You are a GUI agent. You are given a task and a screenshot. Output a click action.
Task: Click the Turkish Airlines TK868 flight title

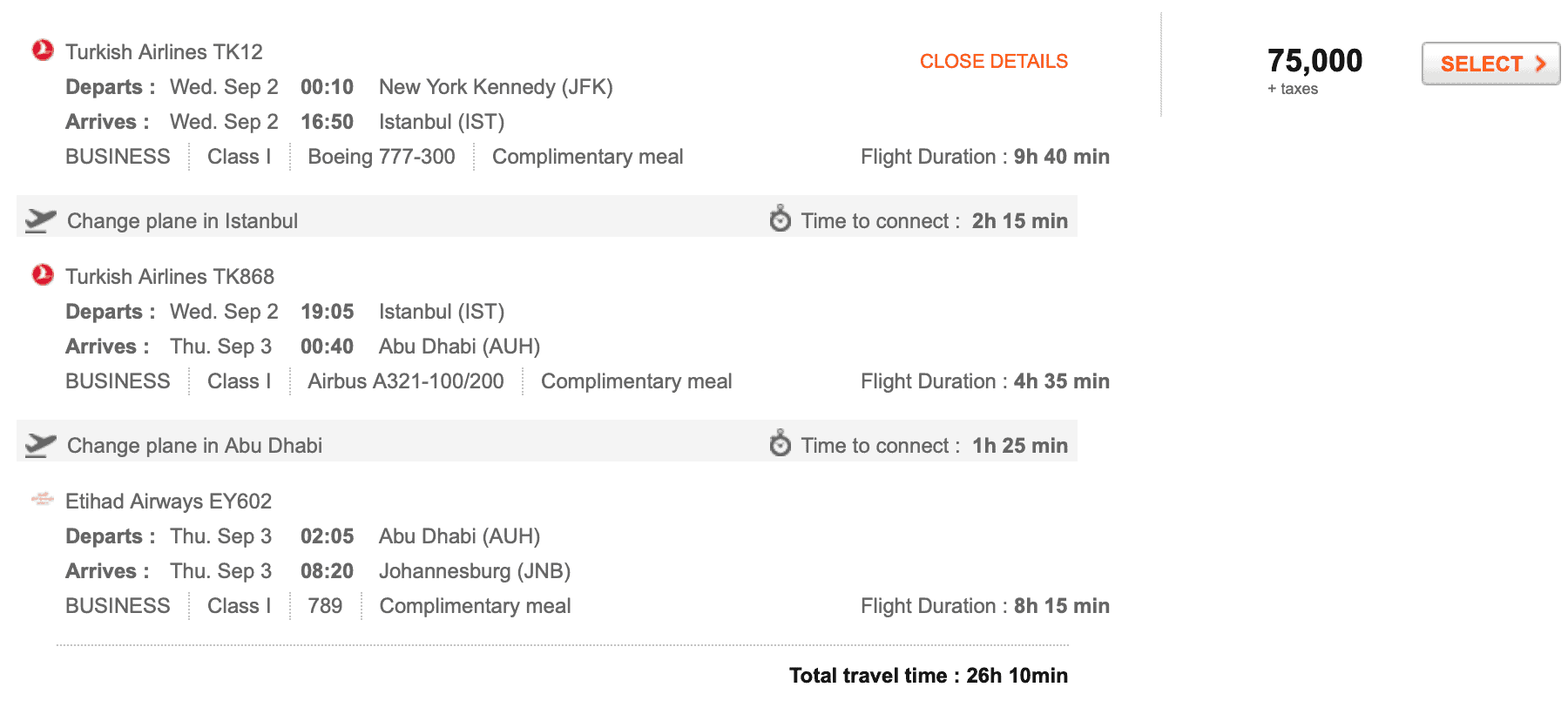(170, 277)
